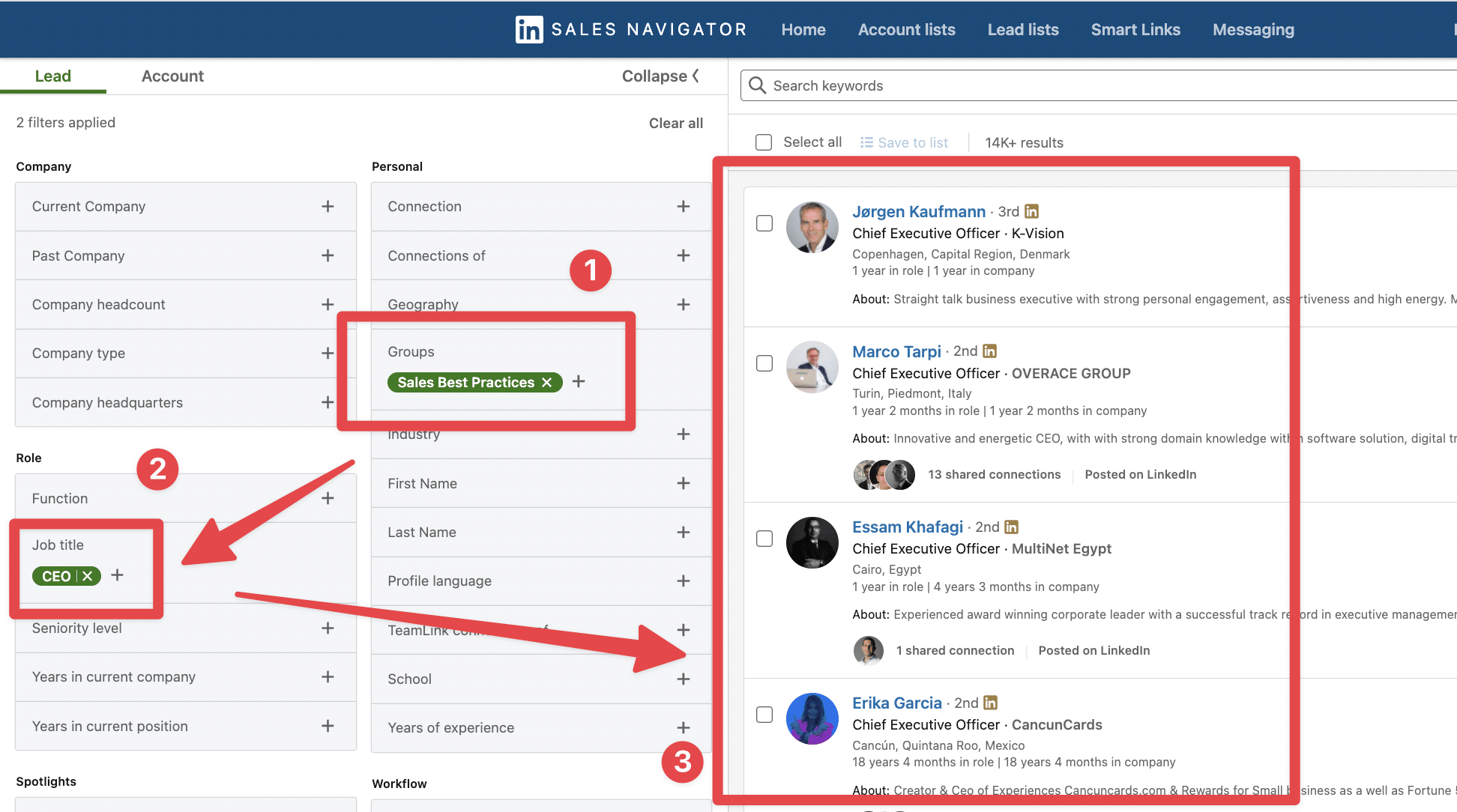Open the MultiNet Egypt company link

tap(1061, 549)
